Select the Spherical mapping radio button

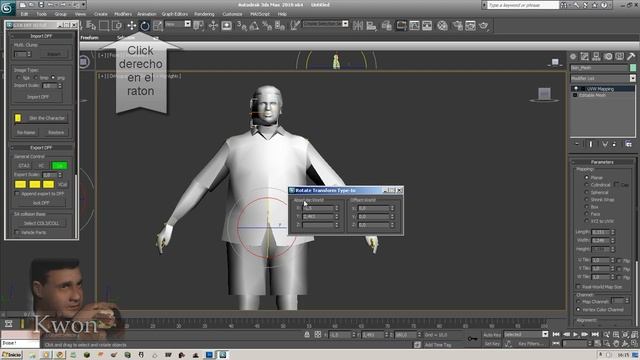587,192
